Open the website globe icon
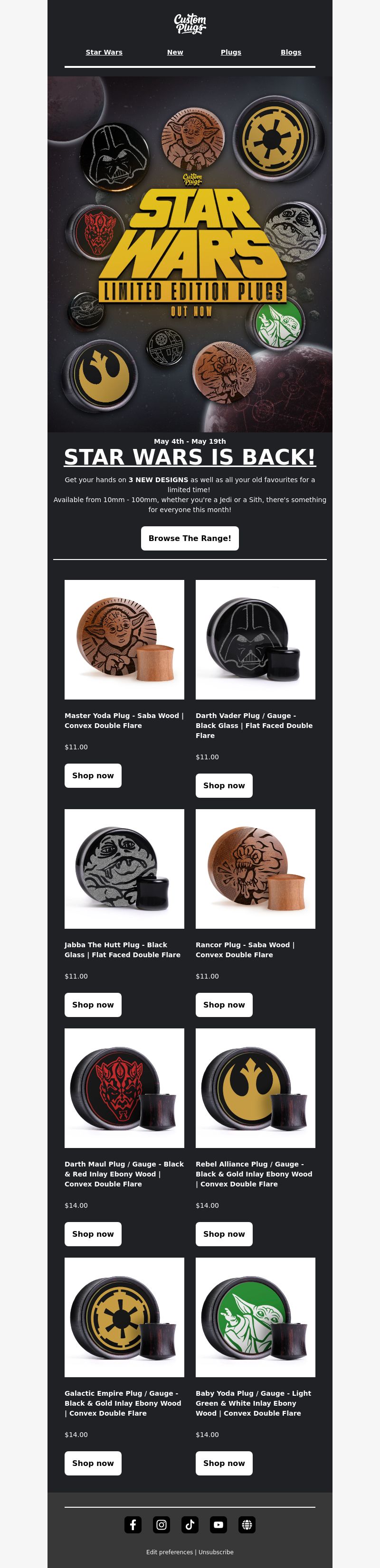The image size is (380, 1568). (x=247, y=1524)
